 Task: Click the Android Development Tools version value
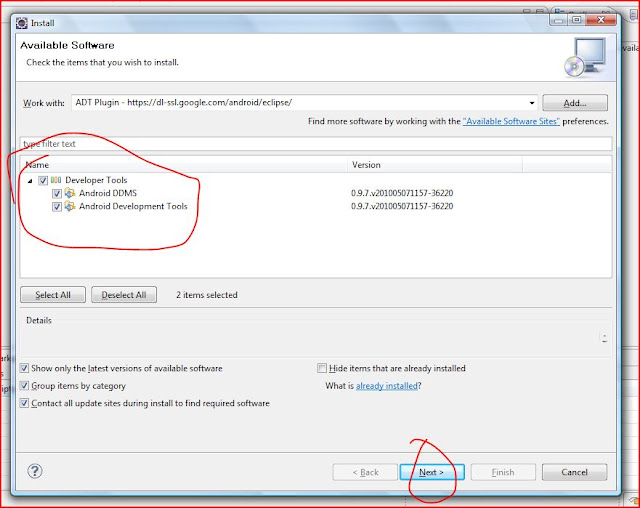click(x=402, y=206)
